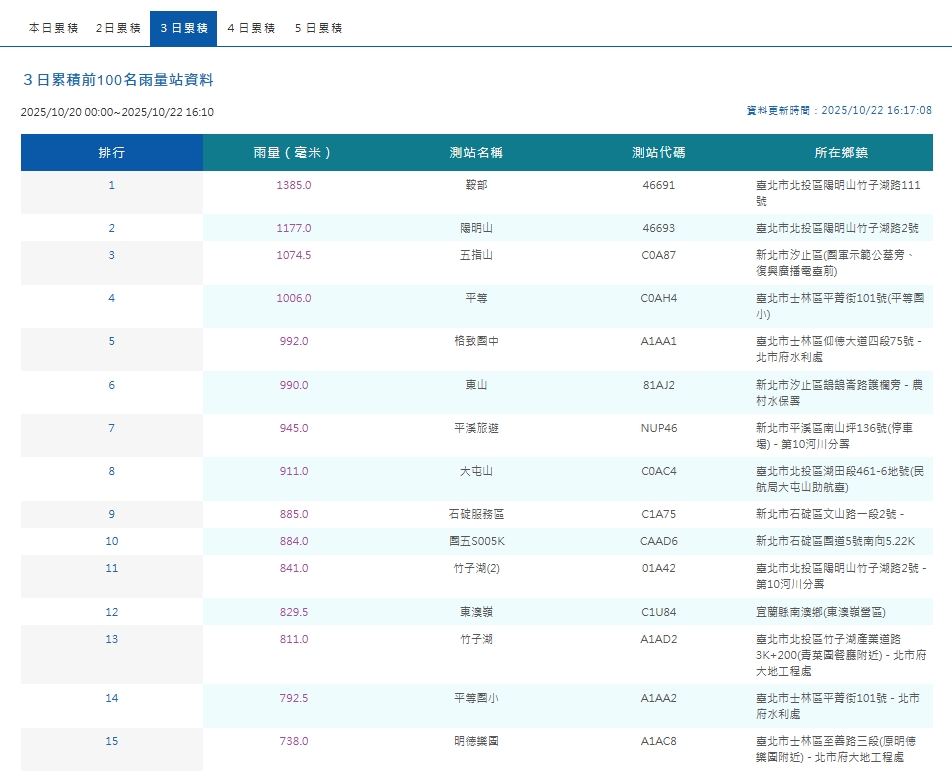
Task: Select station name 國五S005K
Action: pos(477,541)
